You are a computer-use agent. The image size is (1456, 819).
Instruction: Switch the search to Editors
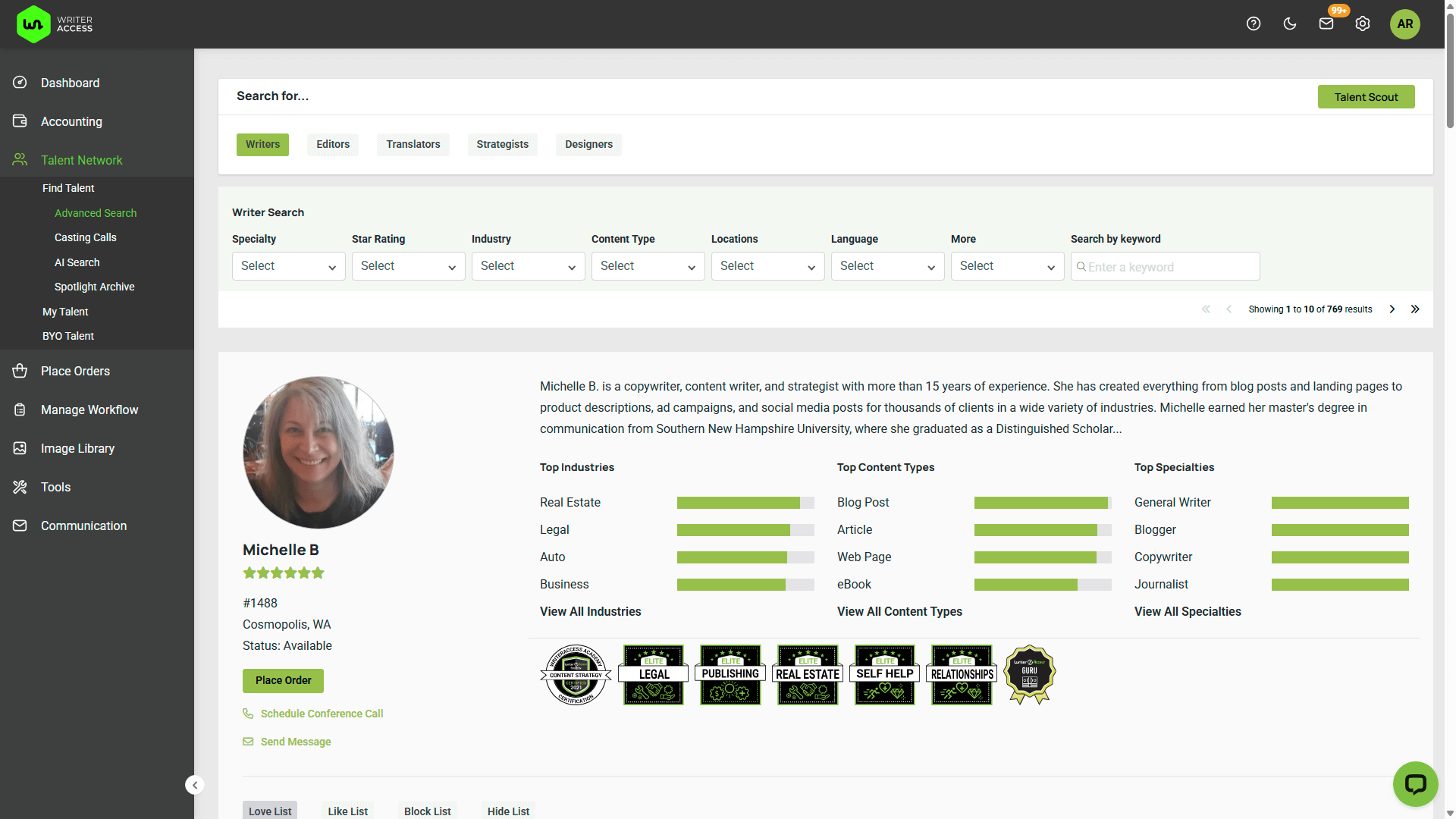point(332,144)
